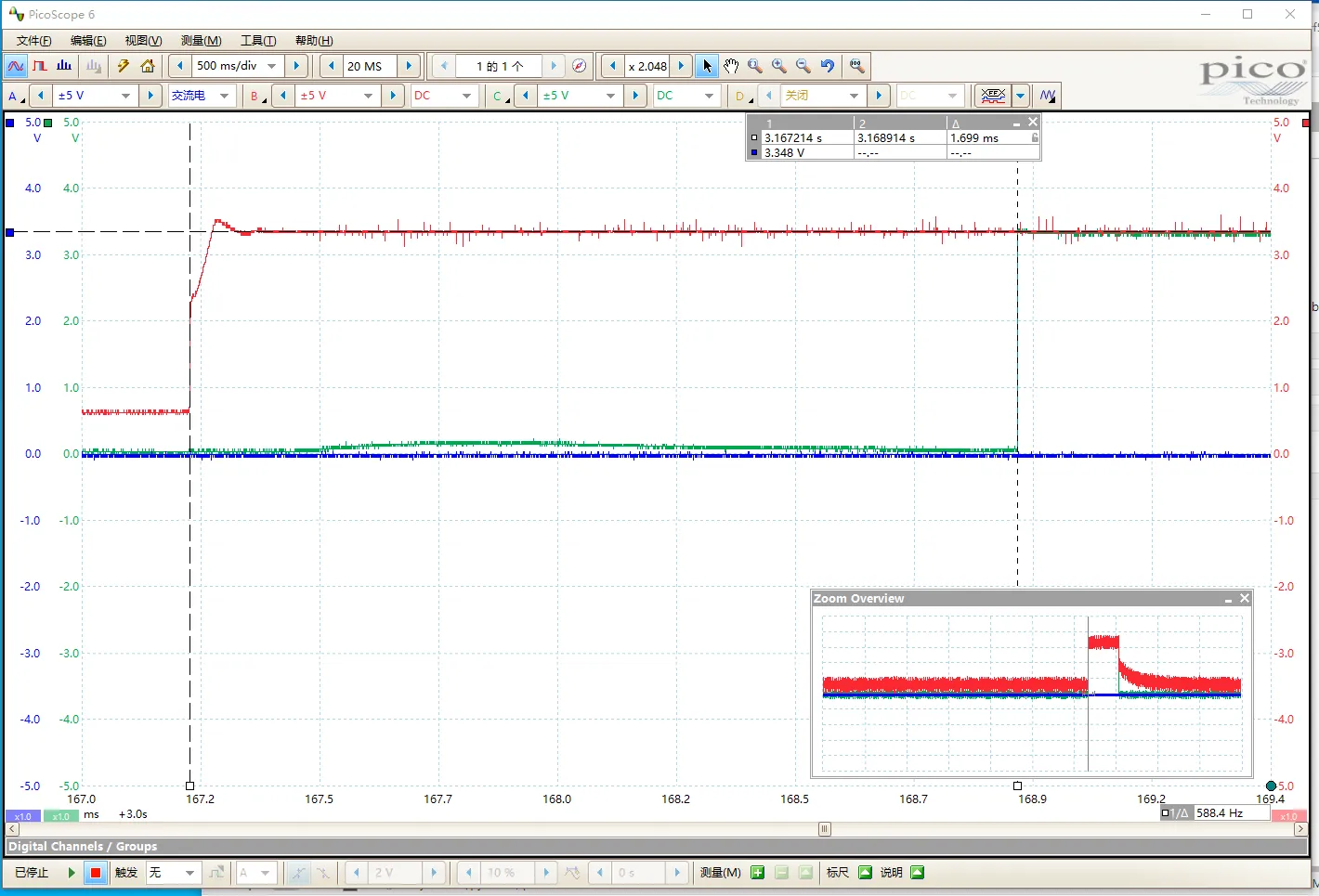
Task: Click the blue x1.0 channel A axis scale button
Action: 23,816
